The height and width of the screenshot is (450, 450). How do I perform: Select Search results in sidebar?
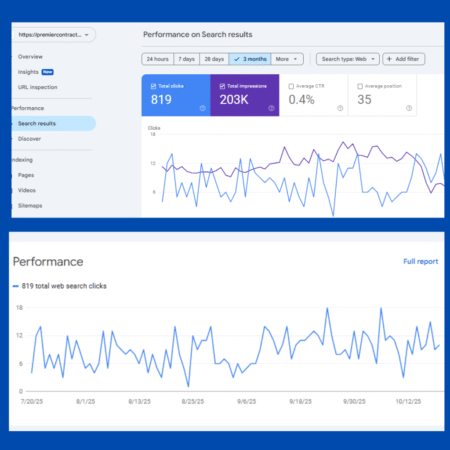(x=54, y=123)
